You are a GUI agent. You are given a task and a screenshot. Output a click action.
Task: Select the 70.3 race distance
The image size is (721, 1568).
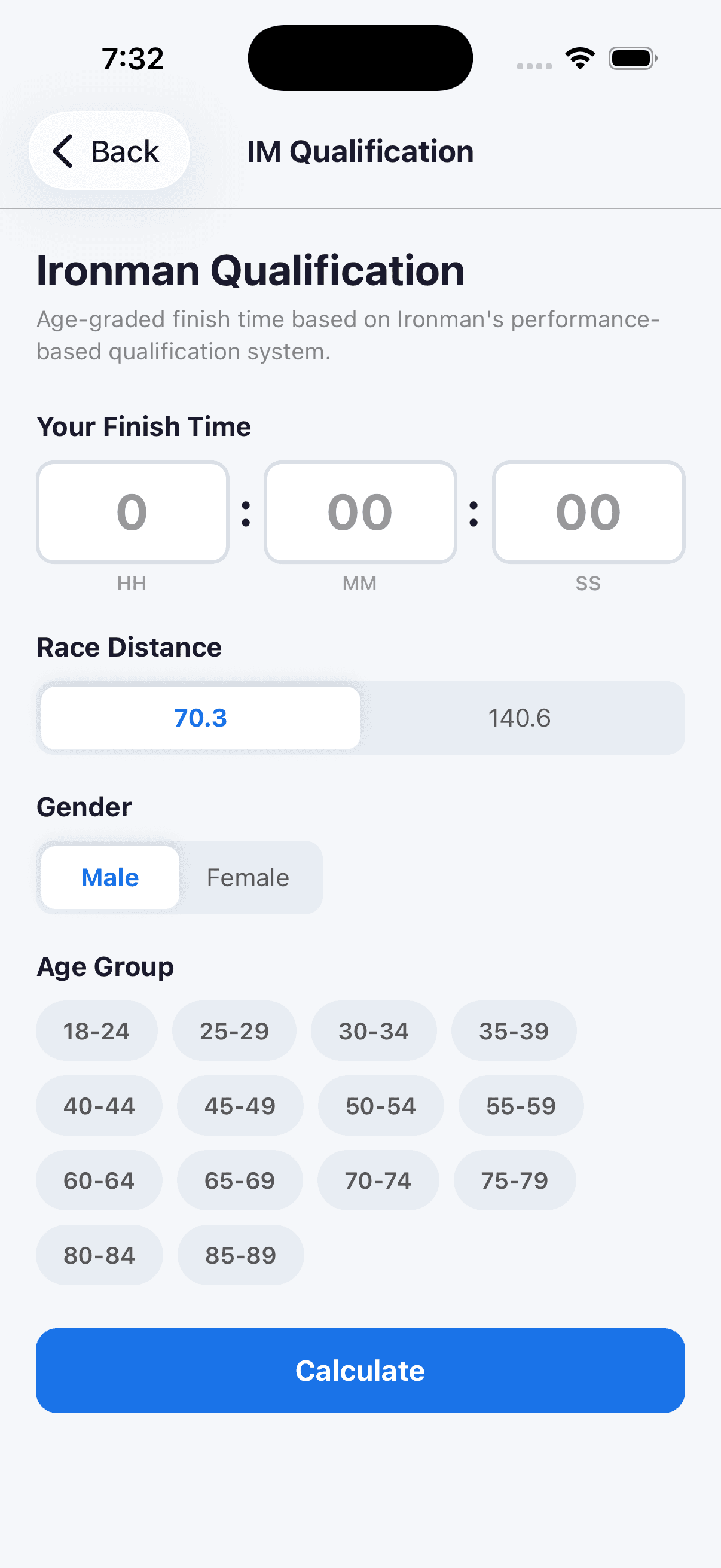coord(201,718)
